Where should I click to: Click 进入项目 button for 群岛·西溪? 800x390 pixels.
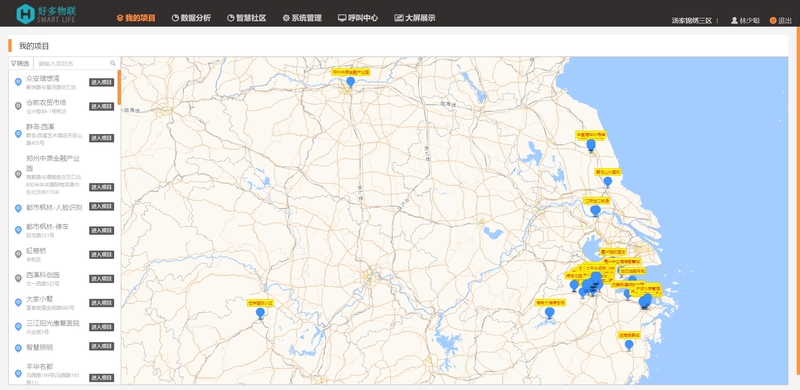(x=102, y=138)
